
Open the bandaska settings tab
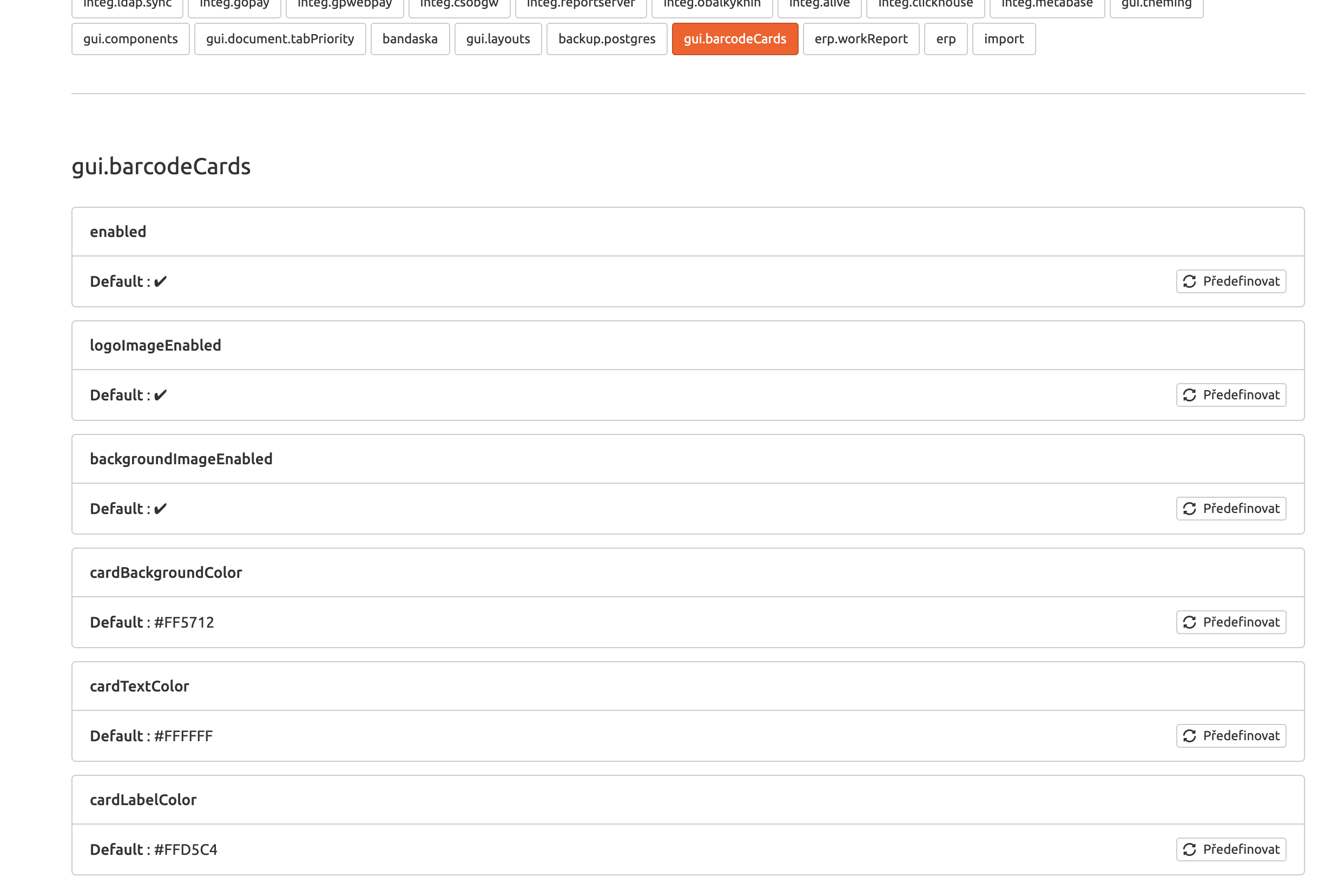coord(410,39)
